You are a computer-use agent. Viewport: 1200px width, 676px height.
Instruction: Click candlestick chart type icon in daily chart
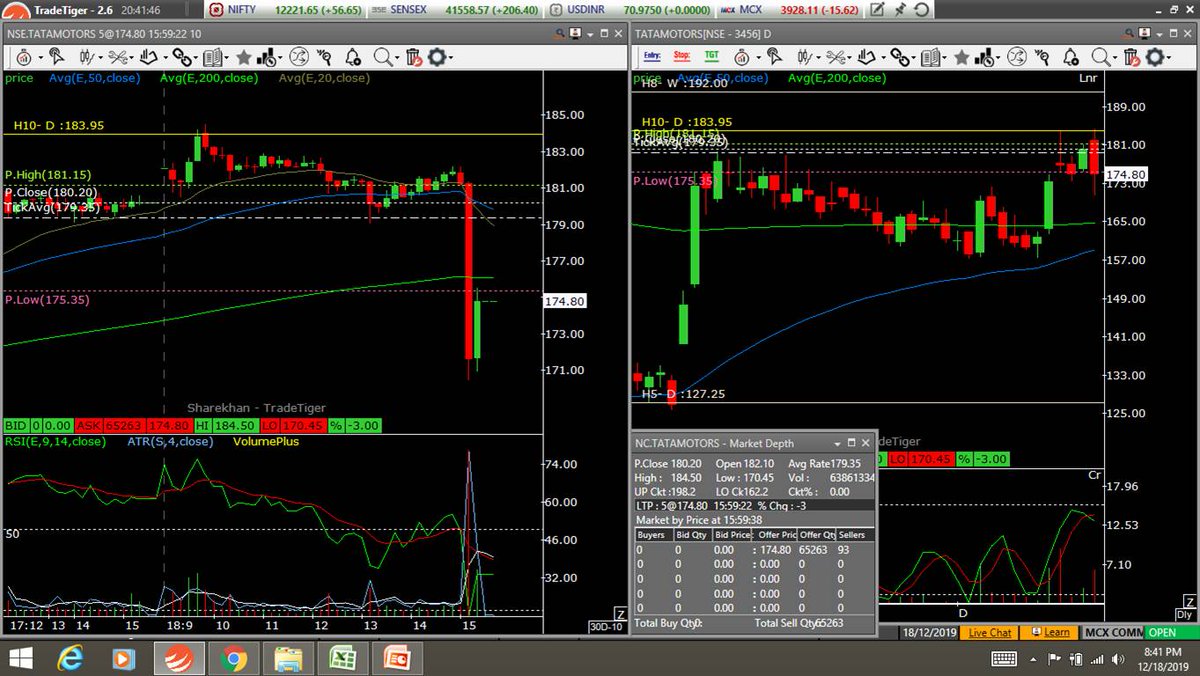806,56
